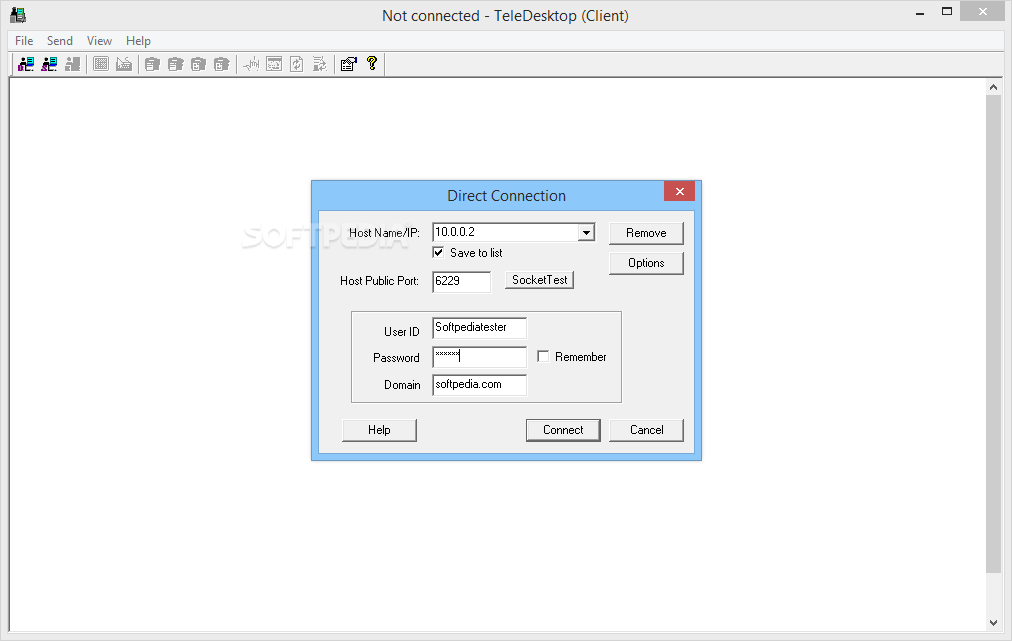This screenshot has width=1012, height=641.
Task: Click the Domain field showing softpedia.com
Action: [480, 385]
